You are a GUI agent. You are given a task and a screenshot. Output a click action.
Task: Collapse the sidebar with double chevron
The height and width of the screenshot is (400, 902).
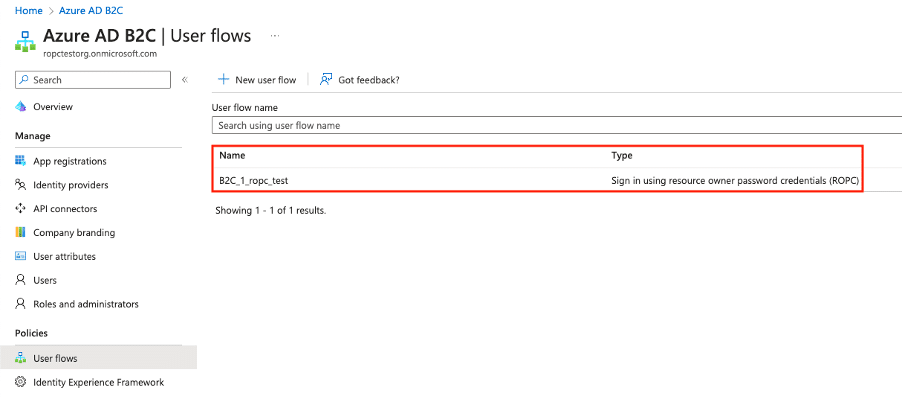[185, 80]
